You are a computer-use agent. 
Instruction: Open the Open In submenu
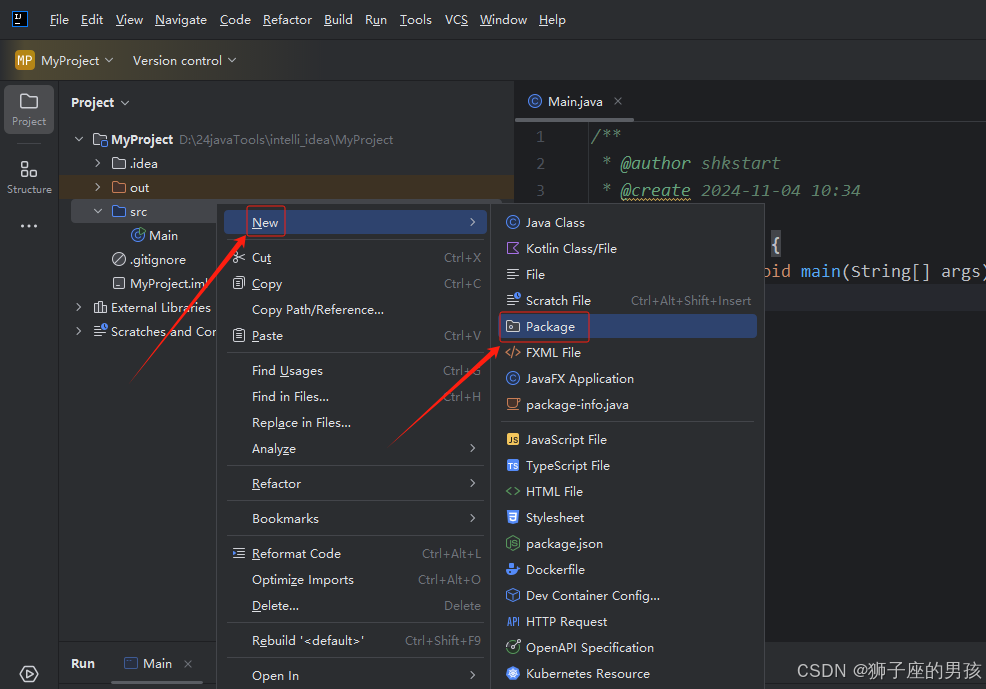coord(355,675)
